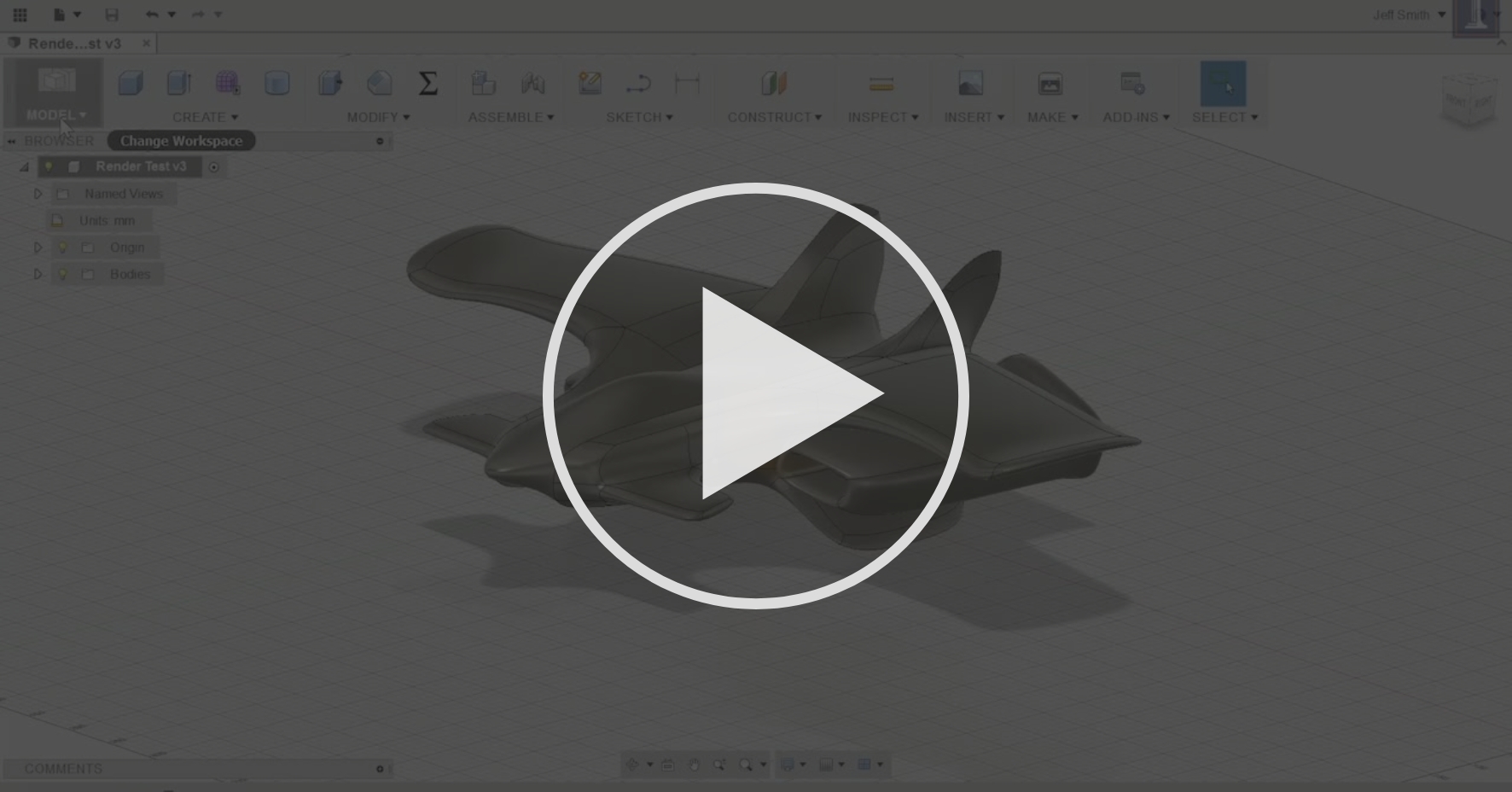Click the Insert image icon
Image resolution: width=1512 pixels, height=792 pixels.
(971, 83)
